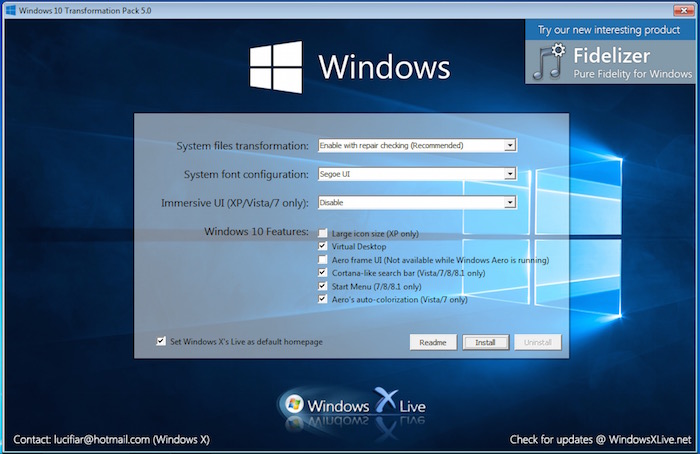Disable Cortana-like search bar option

pyautogui.click(x=322, y=272)
